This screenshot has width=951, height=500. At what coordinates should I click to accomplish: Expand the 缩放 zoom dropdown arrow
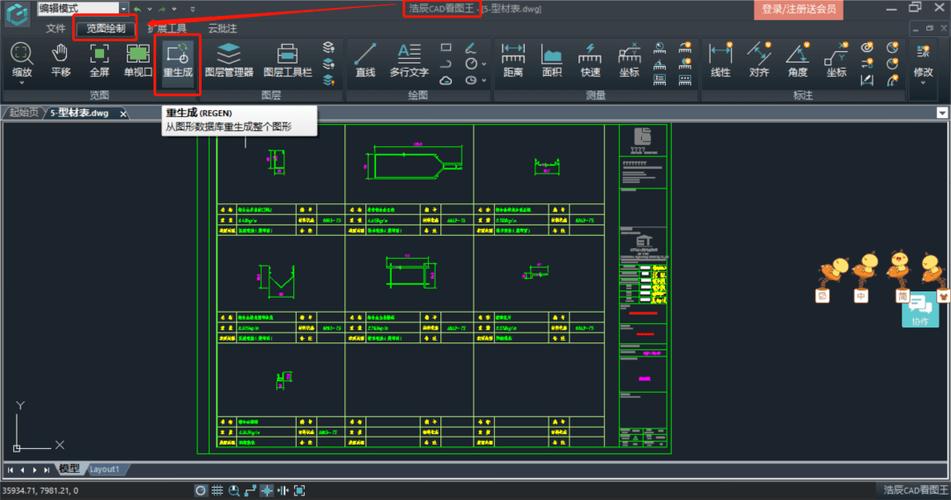[x=21, y=84]
